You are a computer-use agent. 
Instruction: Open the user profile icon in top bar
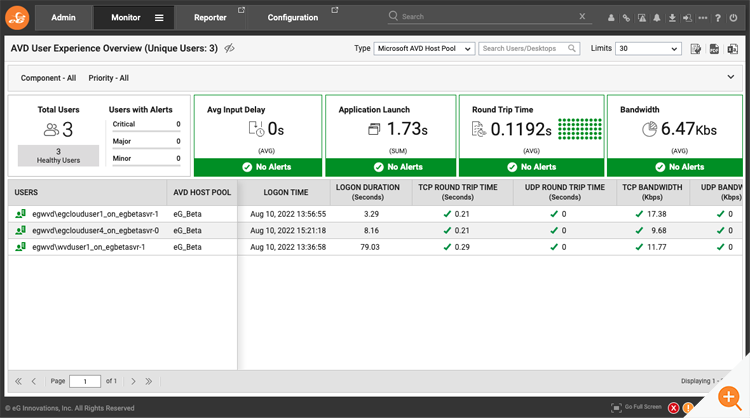611,18
